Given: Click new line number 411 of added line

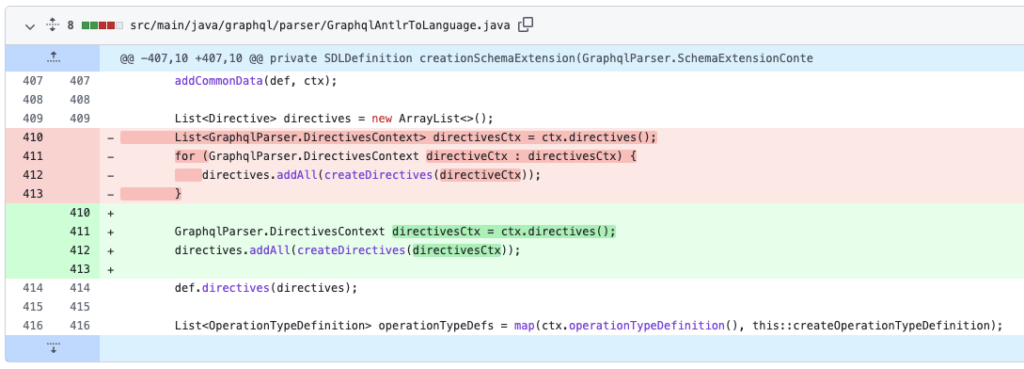Looking at the screenshot, I should point(79,231).
